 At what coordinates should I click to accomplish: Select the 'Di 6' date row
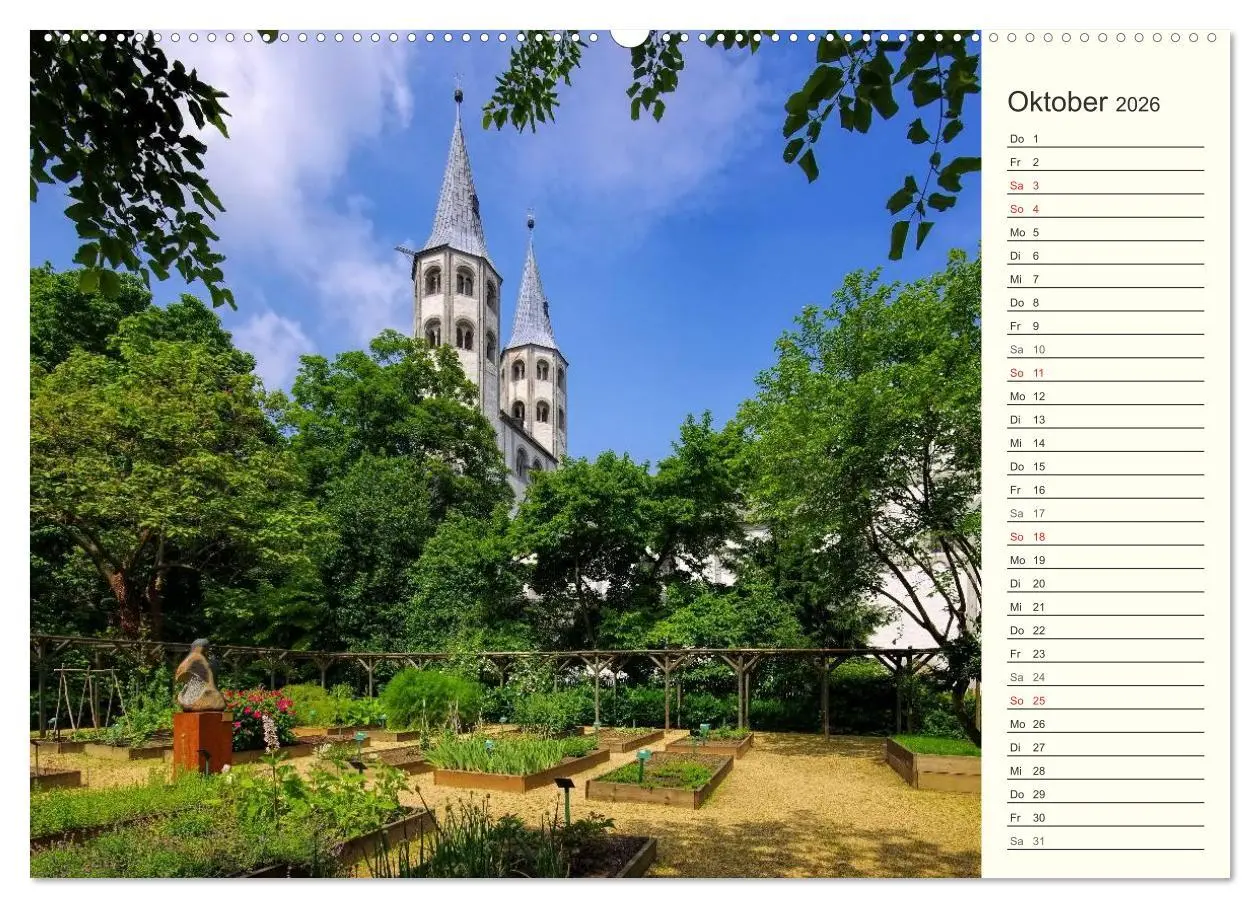[x=1105, y=255]
